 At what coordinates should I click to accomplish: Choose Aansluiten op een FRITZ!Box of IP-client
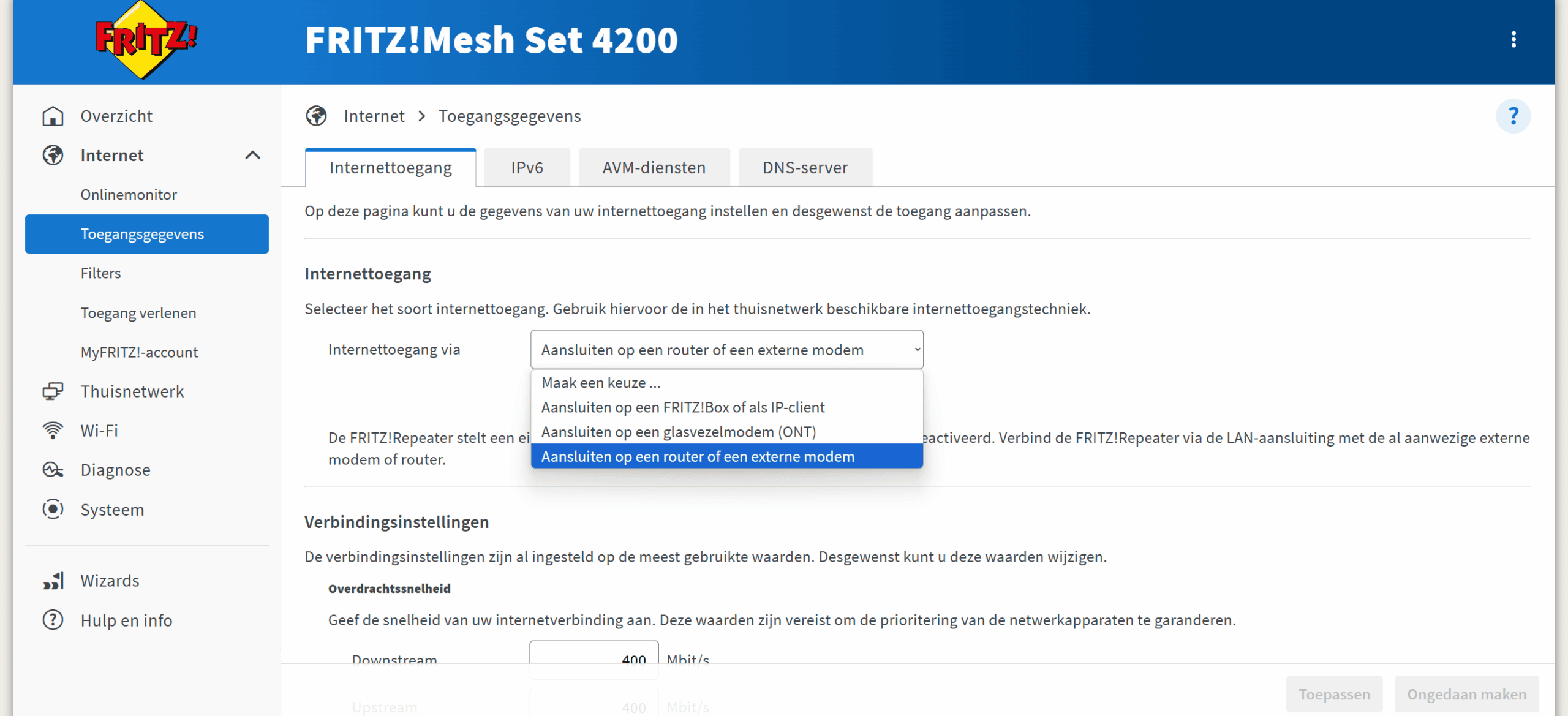point(683,407)
